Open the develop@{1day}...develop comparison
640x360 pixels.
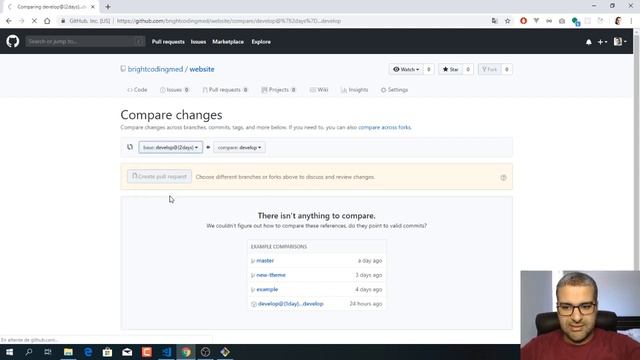pos(291,304)
